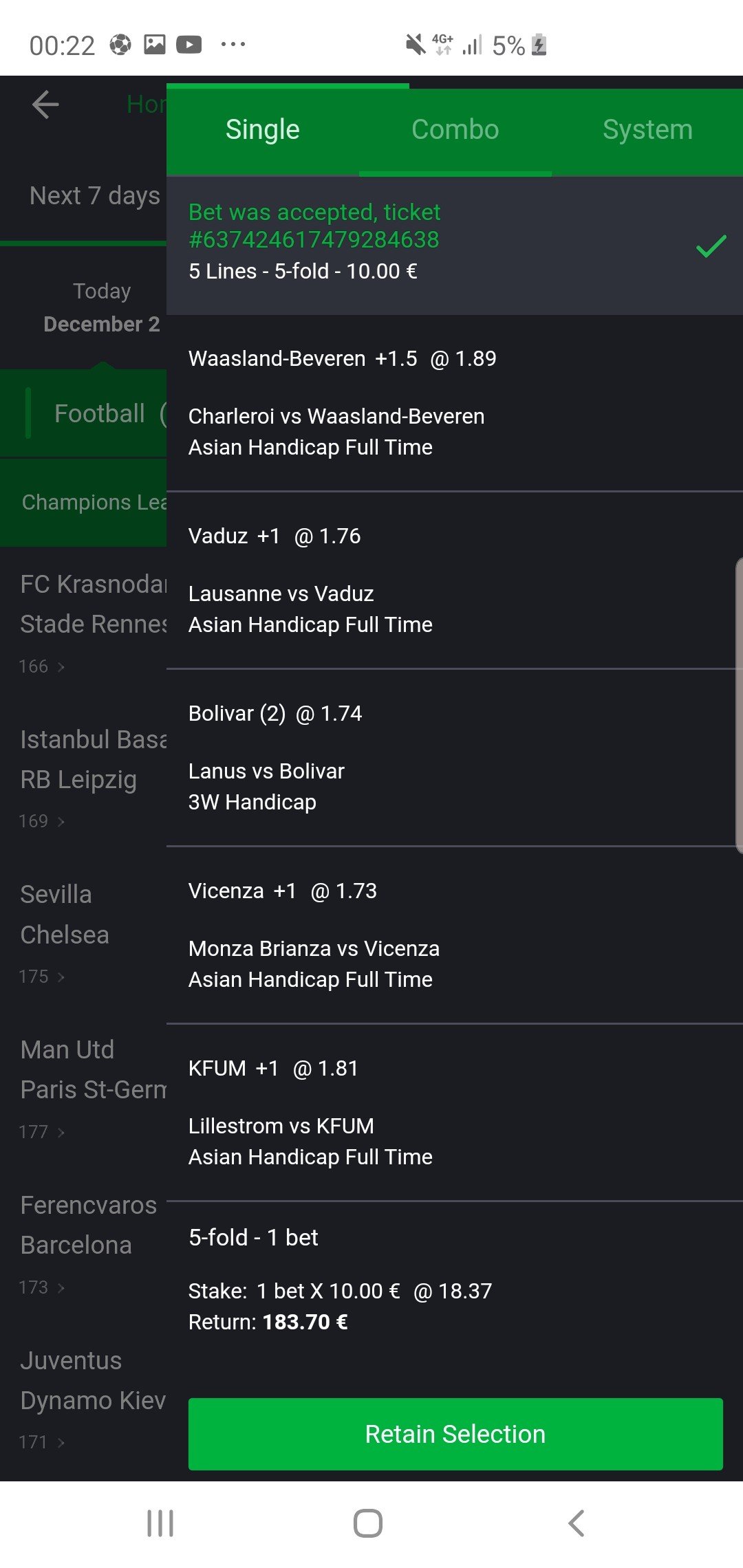Expand 166 markets for FC Krasnodar match
Viewport: 743px width, 1568px height.
[41, 666]
